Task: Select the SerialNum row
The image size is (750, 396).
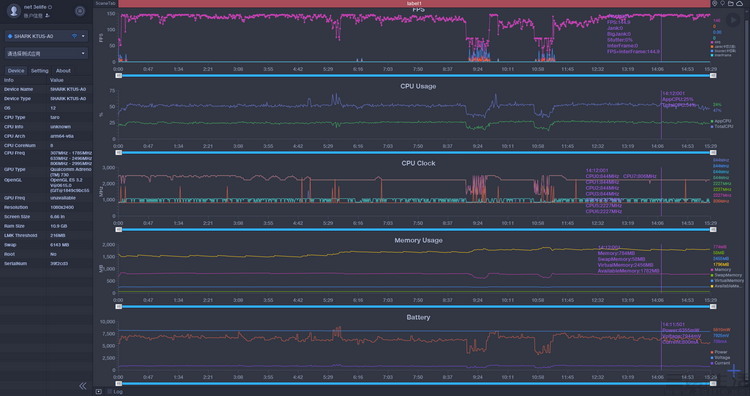Action: 46,264
